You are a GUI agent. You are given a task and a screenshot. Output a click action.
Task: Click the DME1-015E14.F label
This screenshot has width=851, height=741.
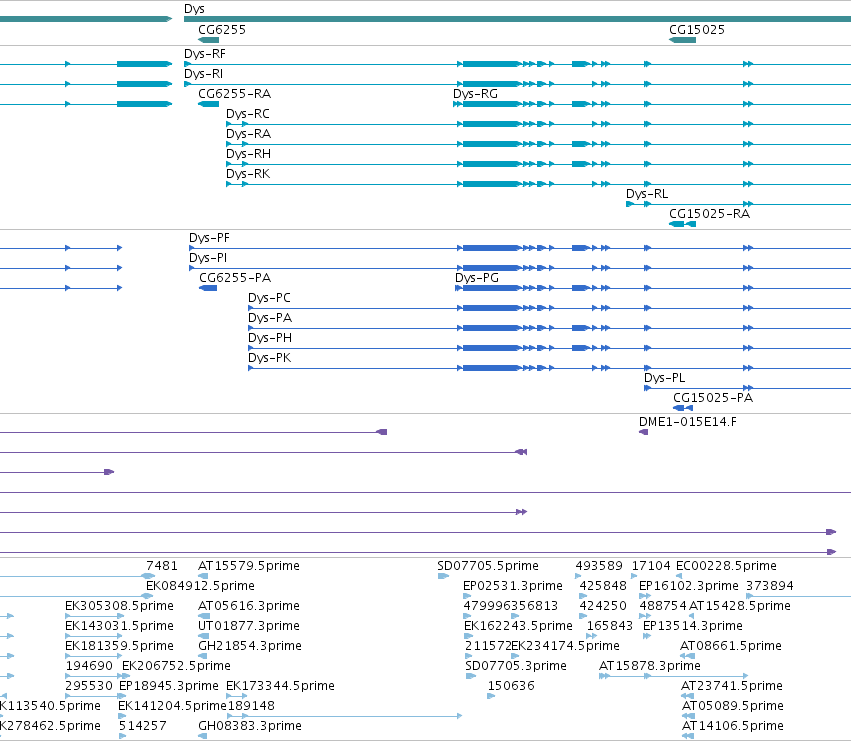688,422
